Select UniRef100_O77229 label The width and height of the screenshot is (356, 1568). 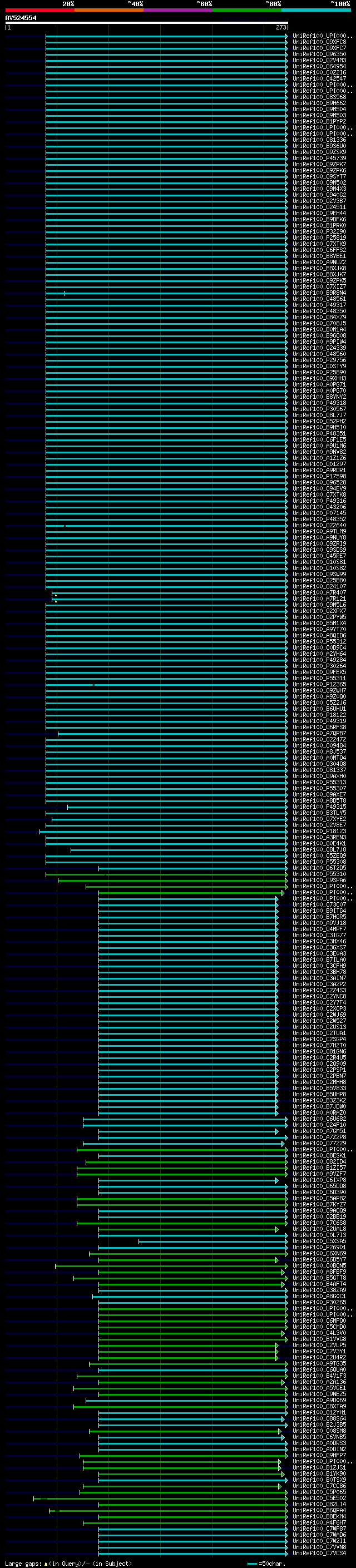point(319,1143)
